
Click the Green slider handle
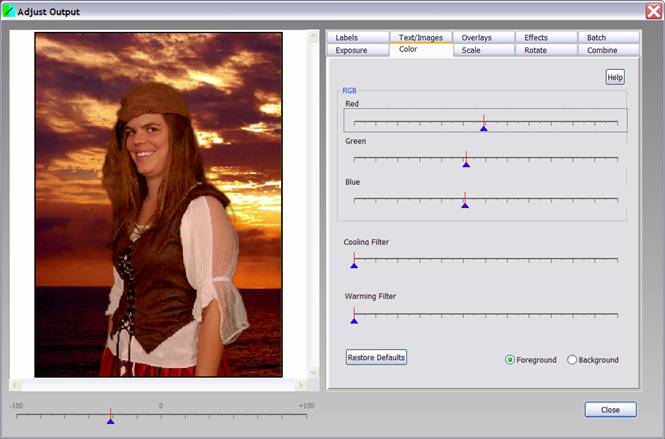pos(466,165)
